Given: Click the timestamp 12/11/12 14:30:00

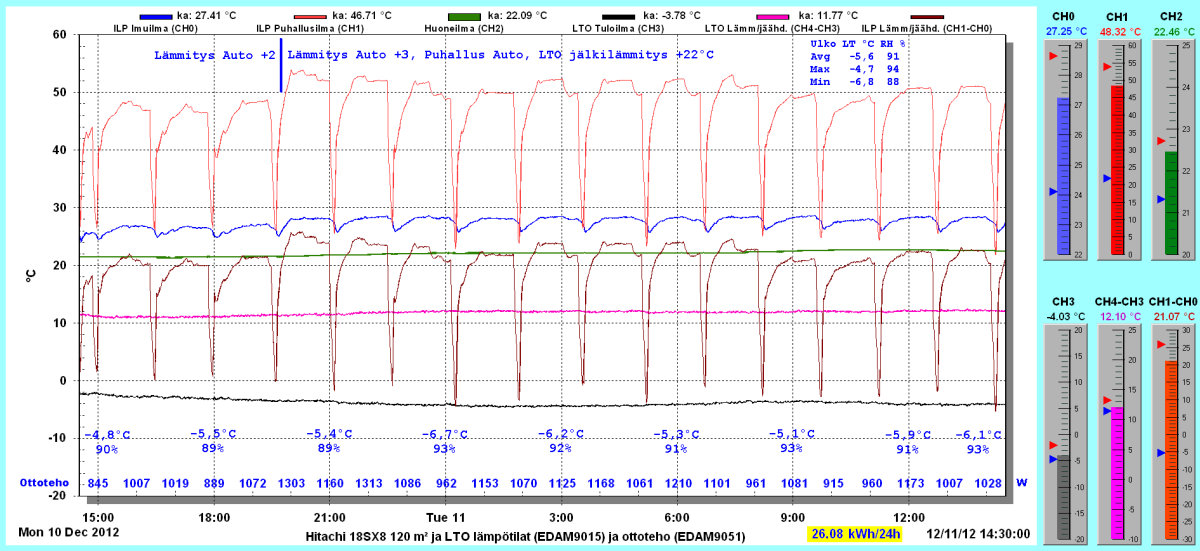Looking at the screenshot, I should point(979,533).
